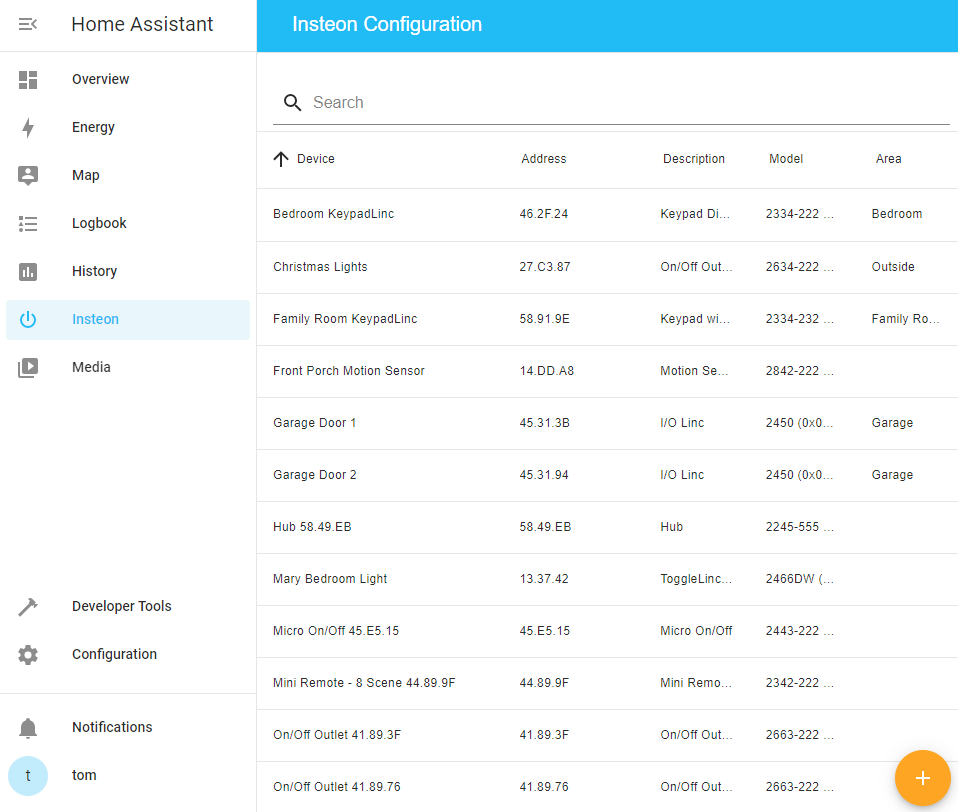
Task: Add a new Insteon device
Action: click(922, 777)
